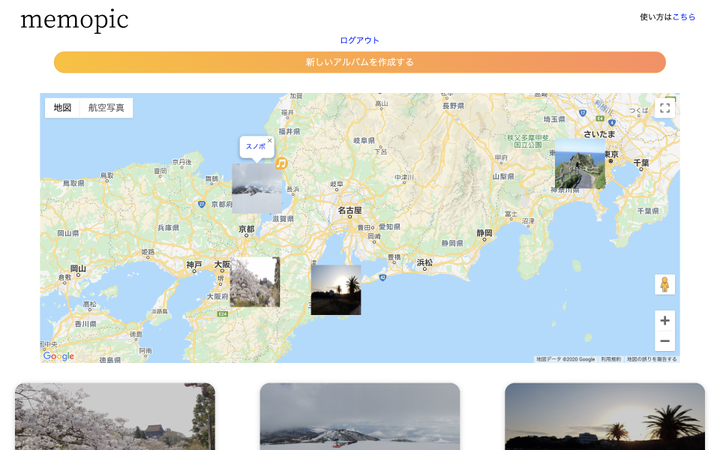Toggle the map fullscreen view icon
This screenshot has height=450, width=720.
click(664, 108)
